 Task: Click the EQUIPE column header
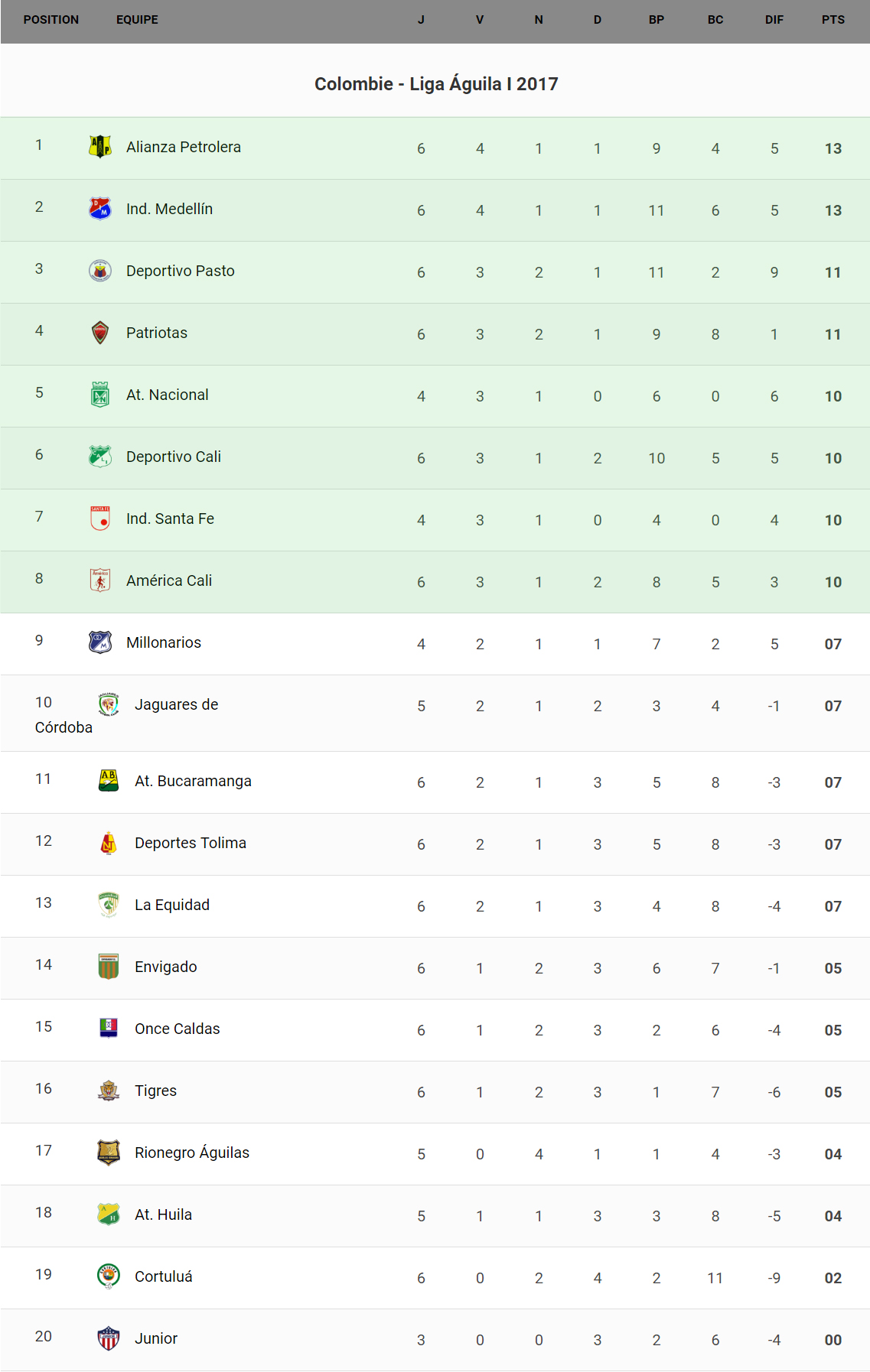(137, 20)
